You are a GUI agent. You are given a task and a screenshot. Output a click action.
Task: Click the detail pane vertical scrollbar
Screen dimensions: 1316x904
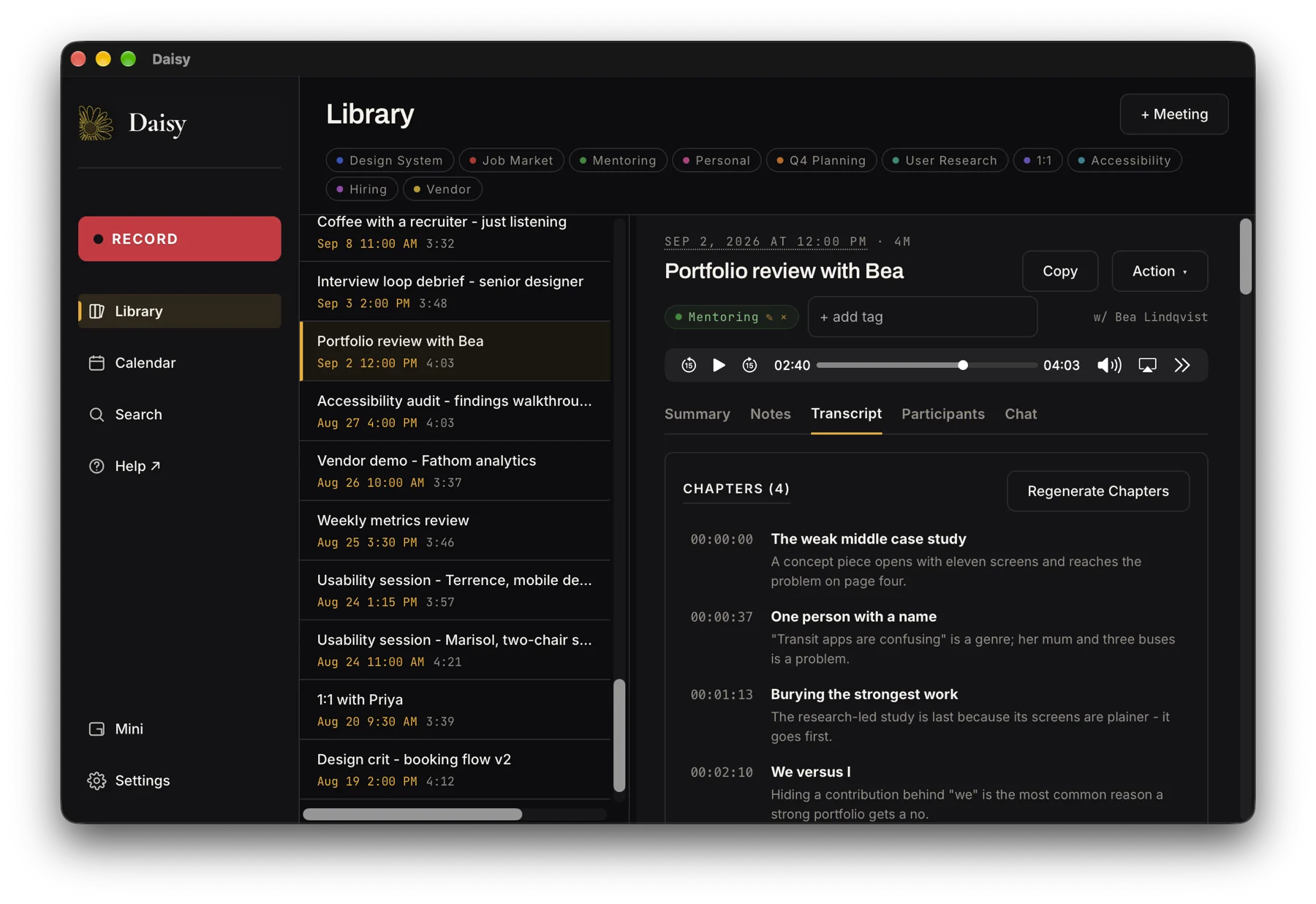pos(1246,257)
